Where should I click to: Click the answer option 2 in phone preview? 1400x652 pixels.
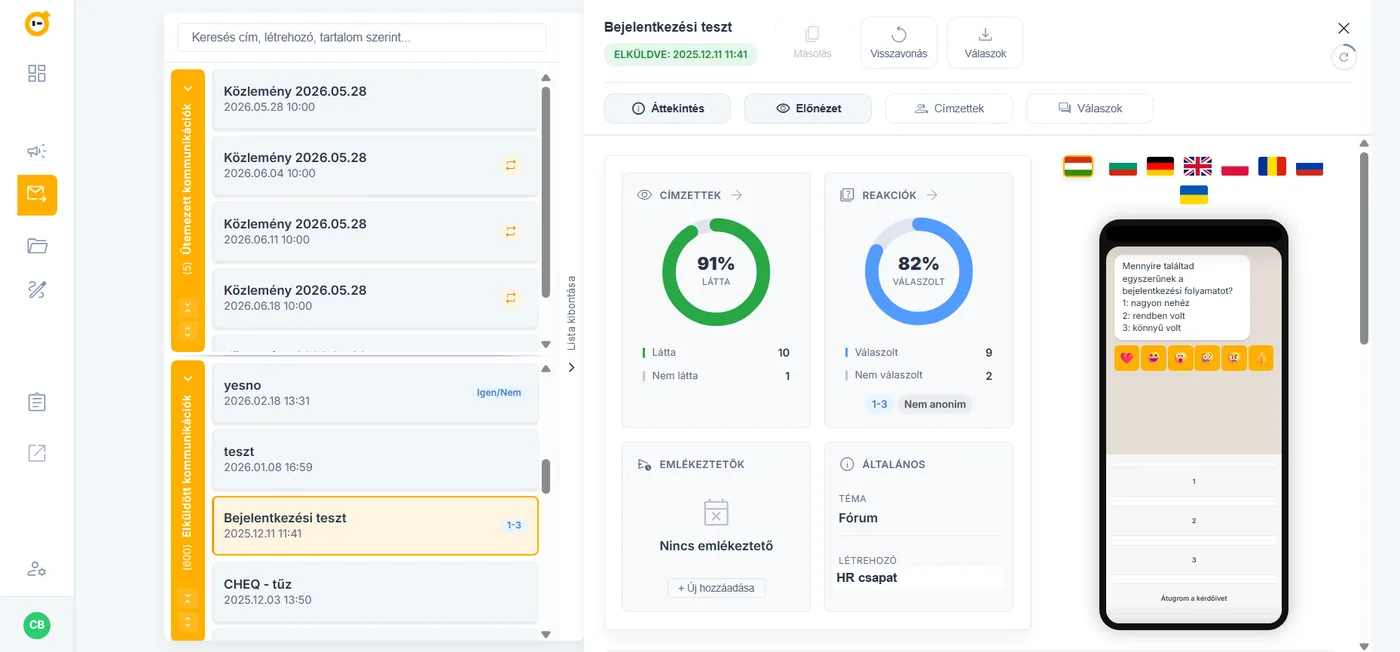tap(1194, 520)
